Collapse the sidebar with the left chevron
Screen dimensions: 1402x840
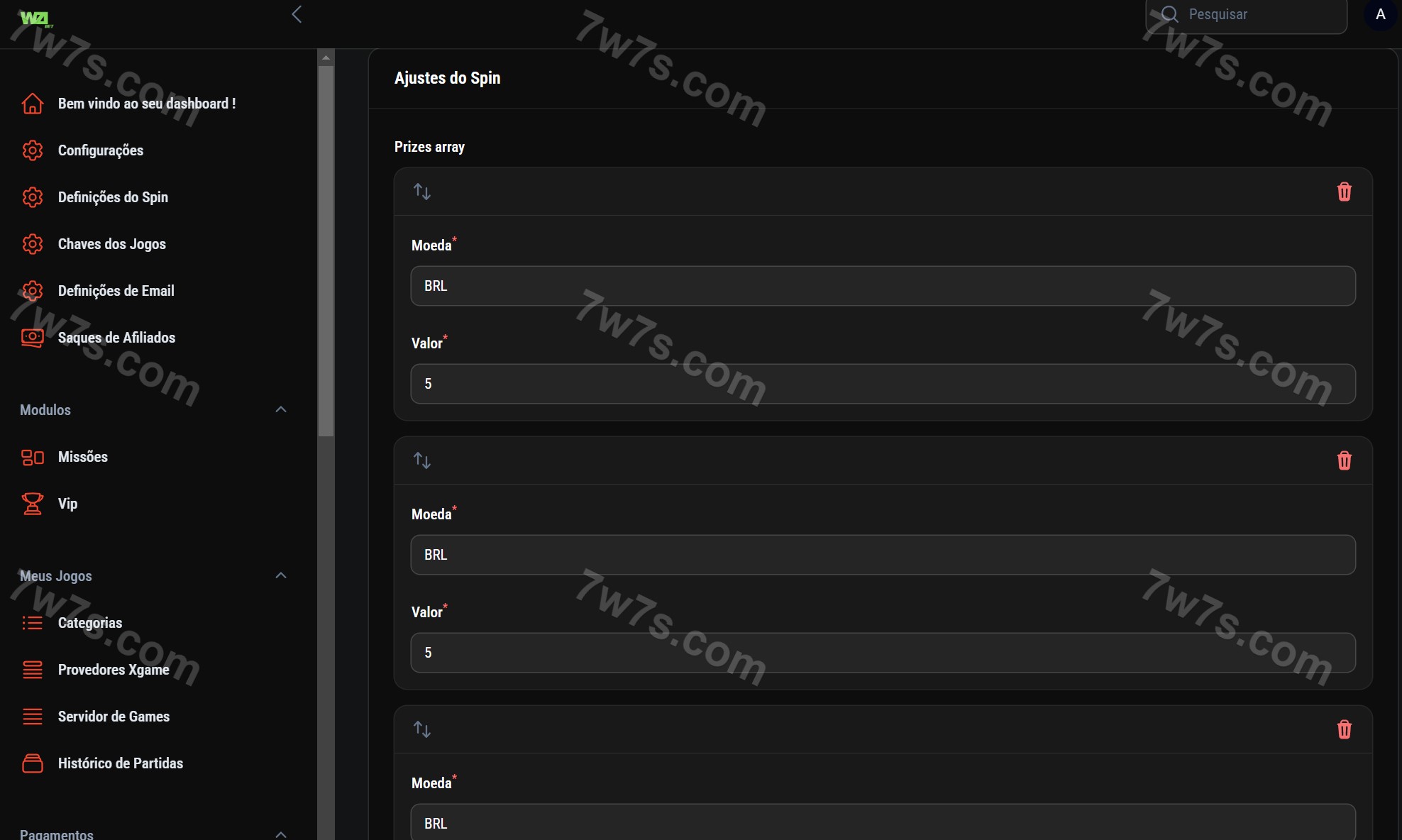297,14
